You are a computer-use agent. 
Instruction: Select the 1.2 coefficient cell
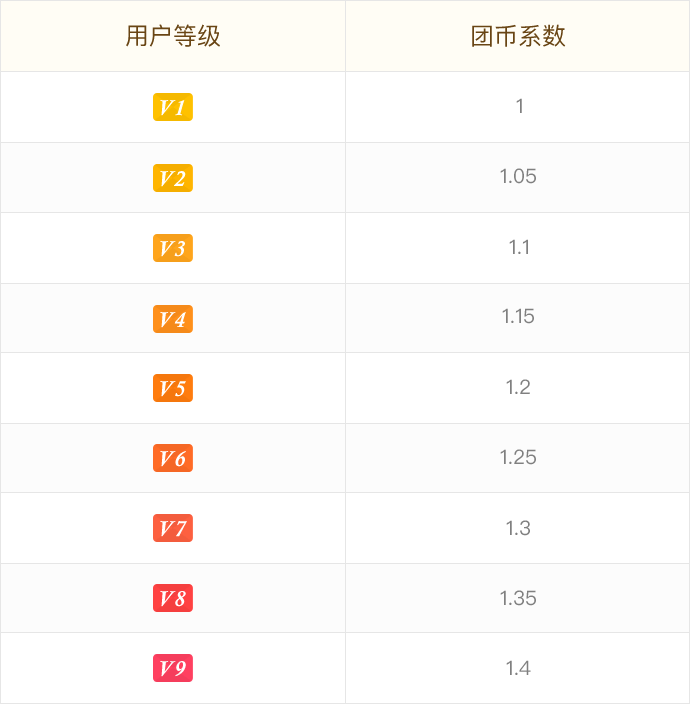pyautogui.click(x=518, y=387)
